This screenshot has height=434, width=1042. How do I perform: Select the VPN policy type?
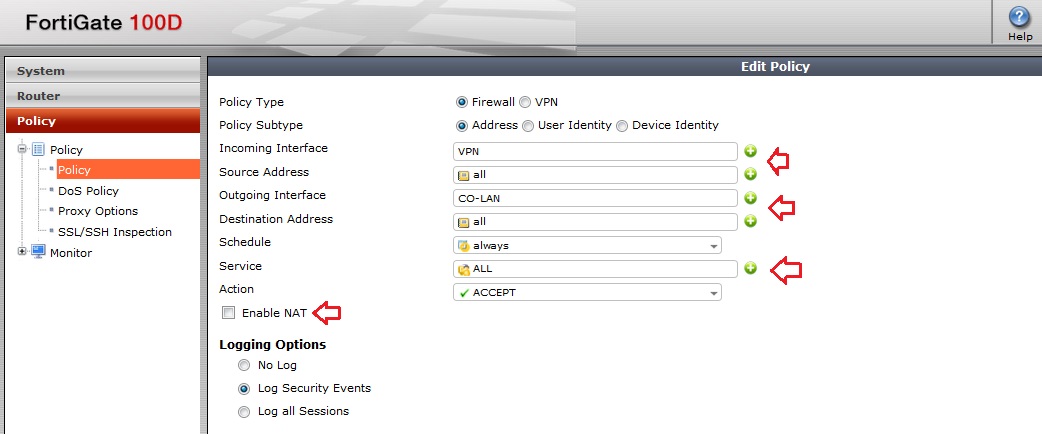(525, 102)
